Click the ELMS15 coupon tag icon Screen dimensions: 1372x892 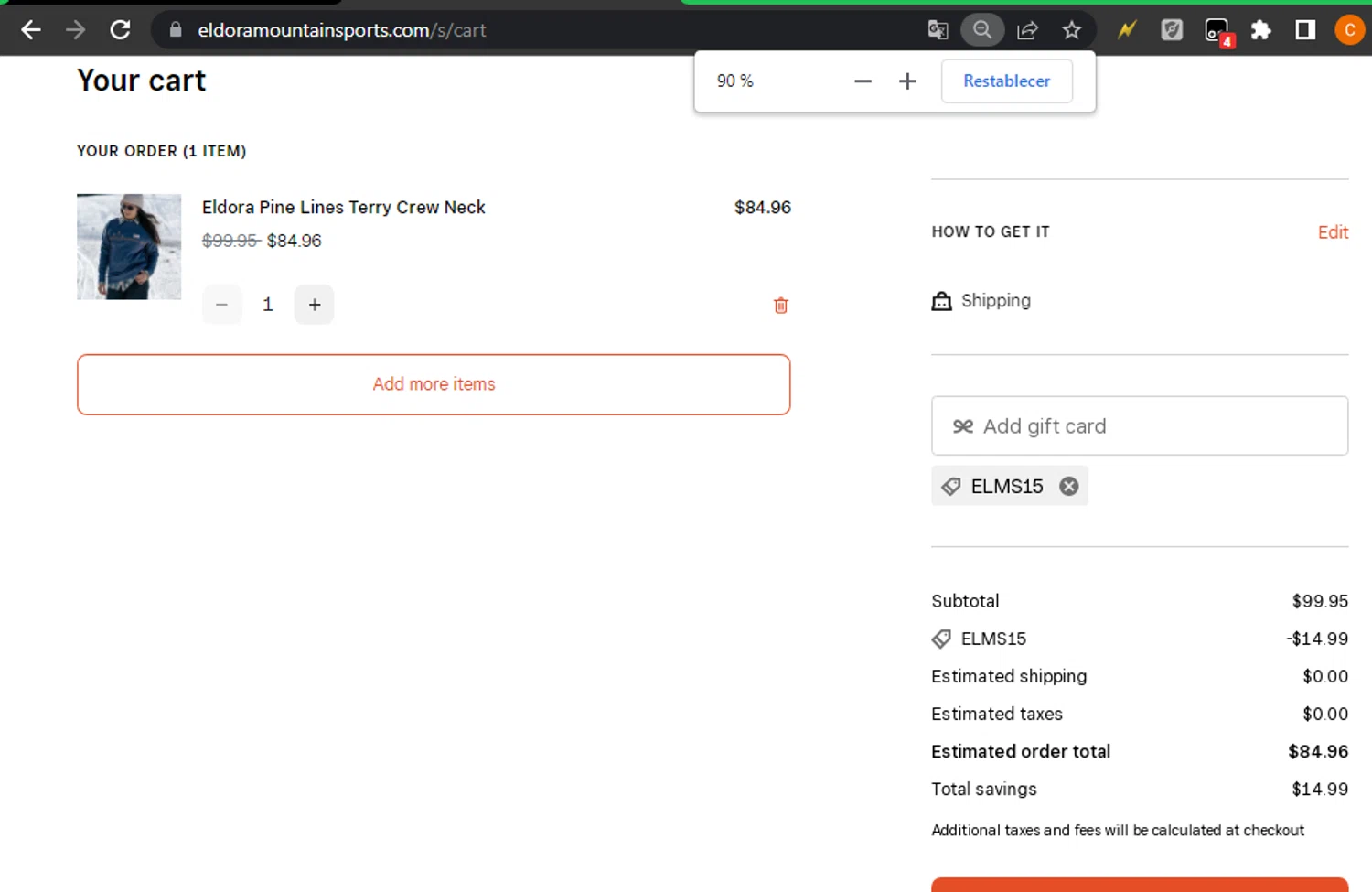(951, 487)
